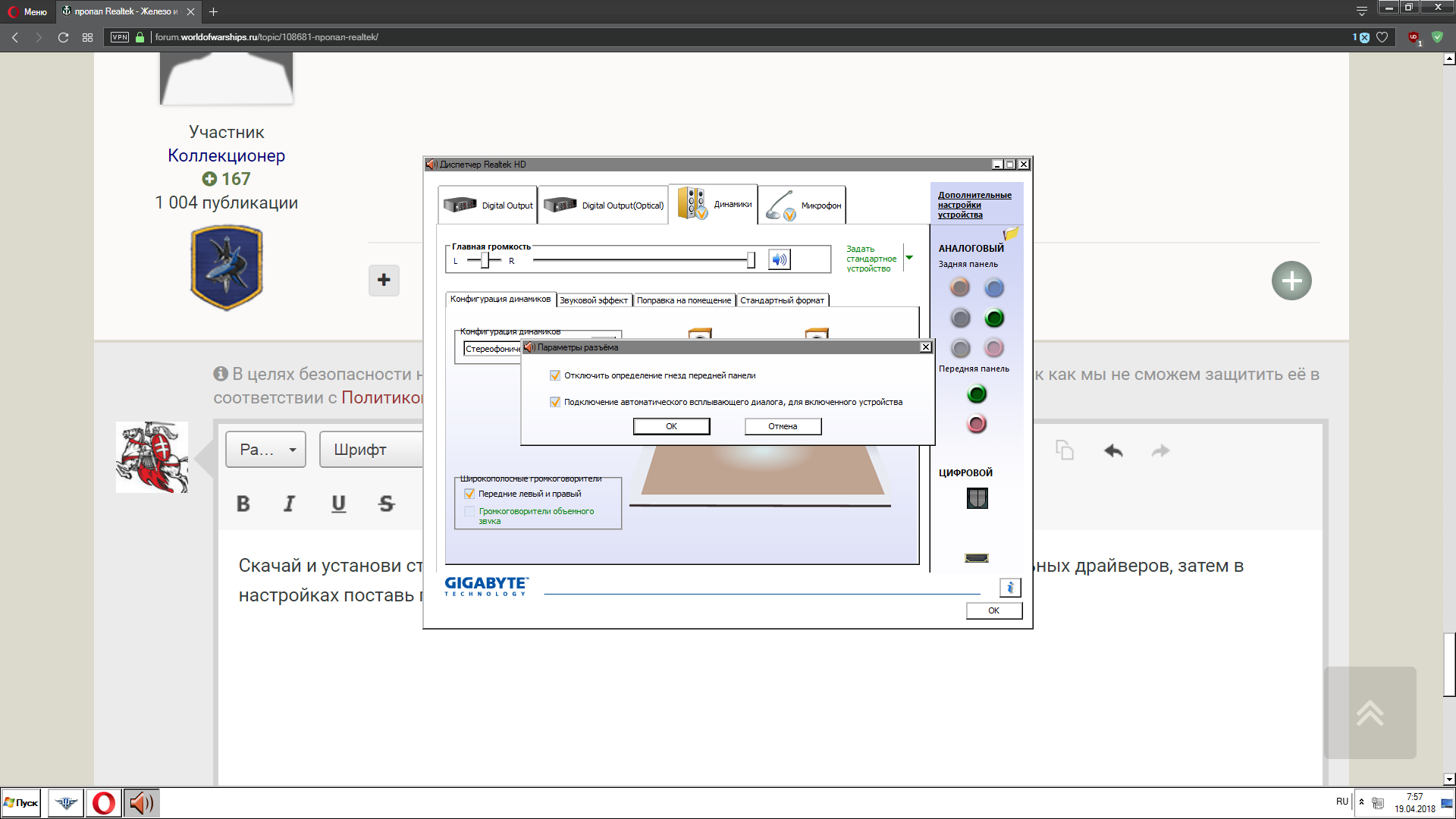Toggle bold formatting in the forum editor
Screen dimensions: 1456x819
pos(243,504)
